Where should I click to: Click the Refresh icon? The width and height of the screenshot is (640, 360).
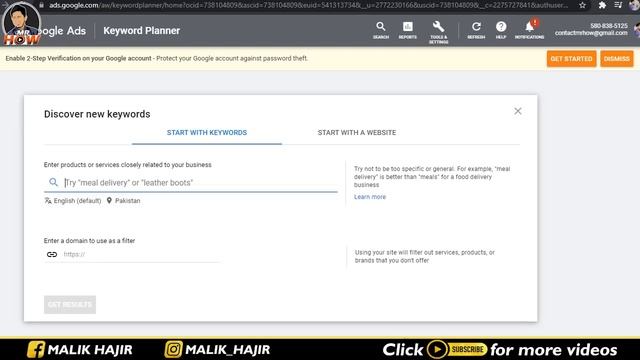(x=476, y=30)
